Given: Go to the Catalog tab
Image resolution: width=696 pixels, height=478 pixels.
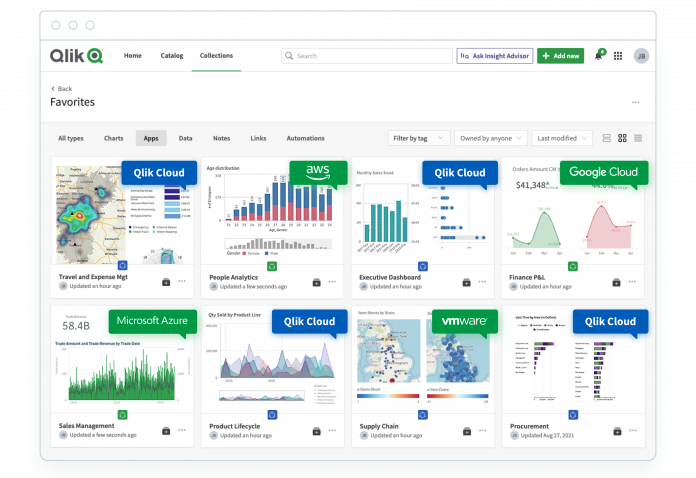Looking at the screenshot, I should point(172,56).
